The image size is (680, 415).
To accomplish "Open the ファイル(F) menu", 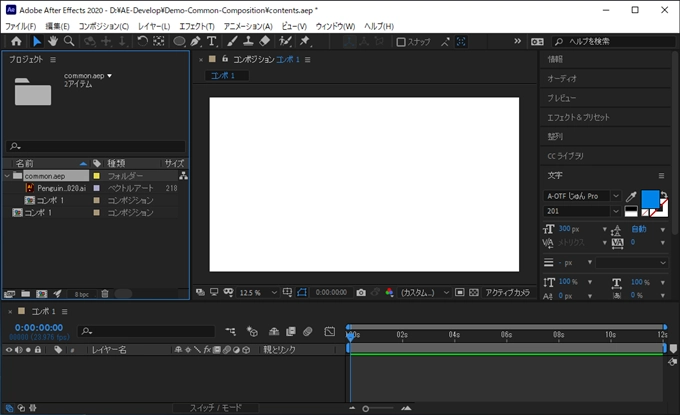I will [x=20, y=26].
